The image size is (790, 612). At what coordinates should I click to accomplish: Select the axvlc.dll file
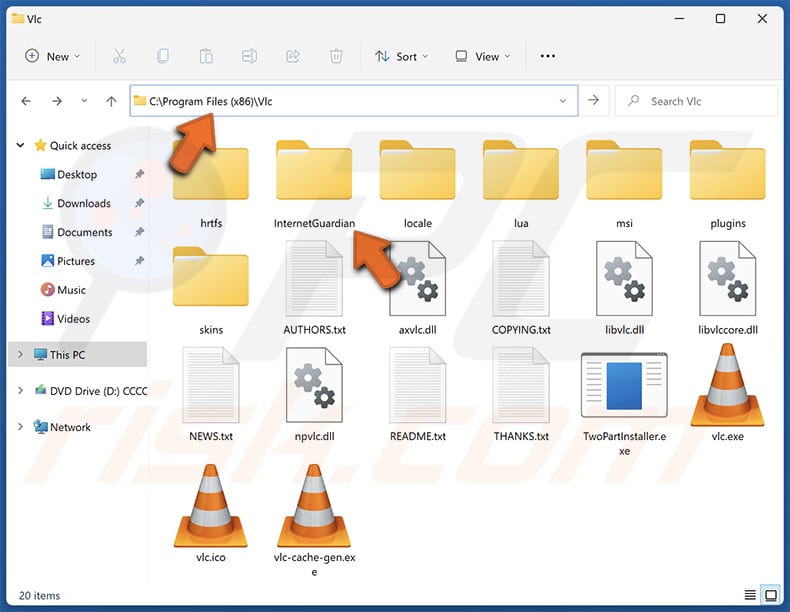(418, 288)
